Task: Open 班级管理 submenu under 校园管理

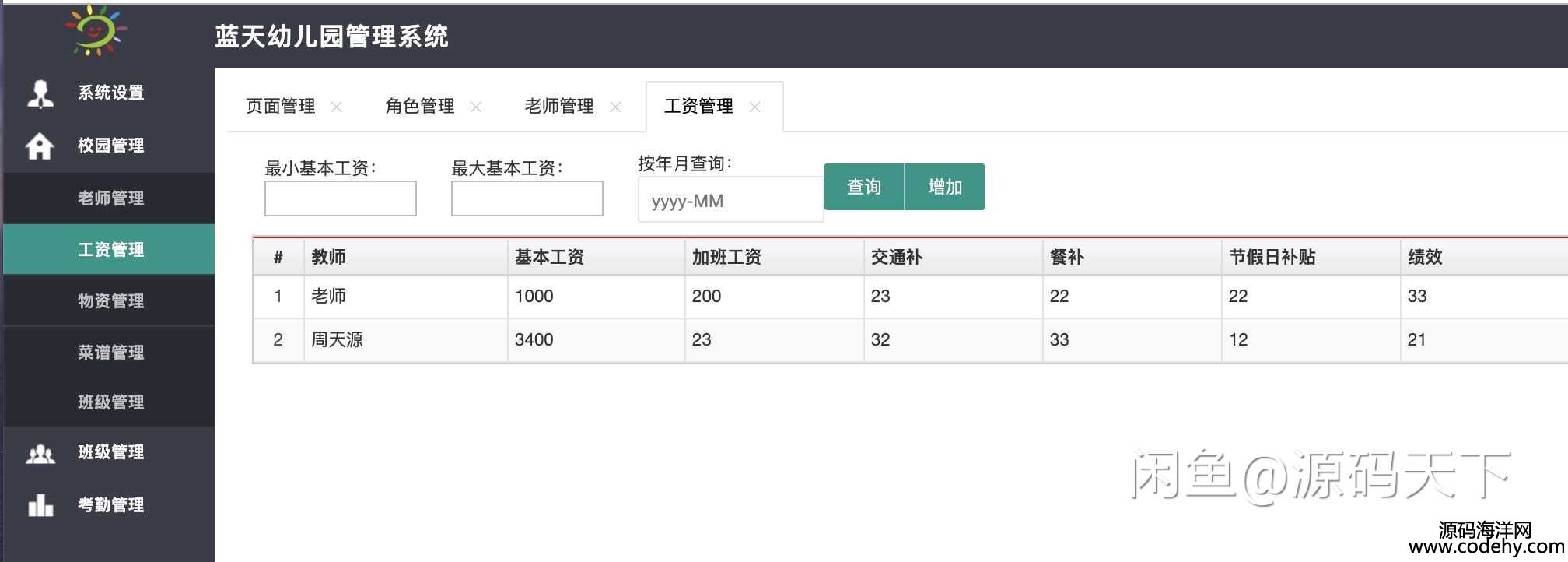Action: pyautogui.click(x=109, y=402)
